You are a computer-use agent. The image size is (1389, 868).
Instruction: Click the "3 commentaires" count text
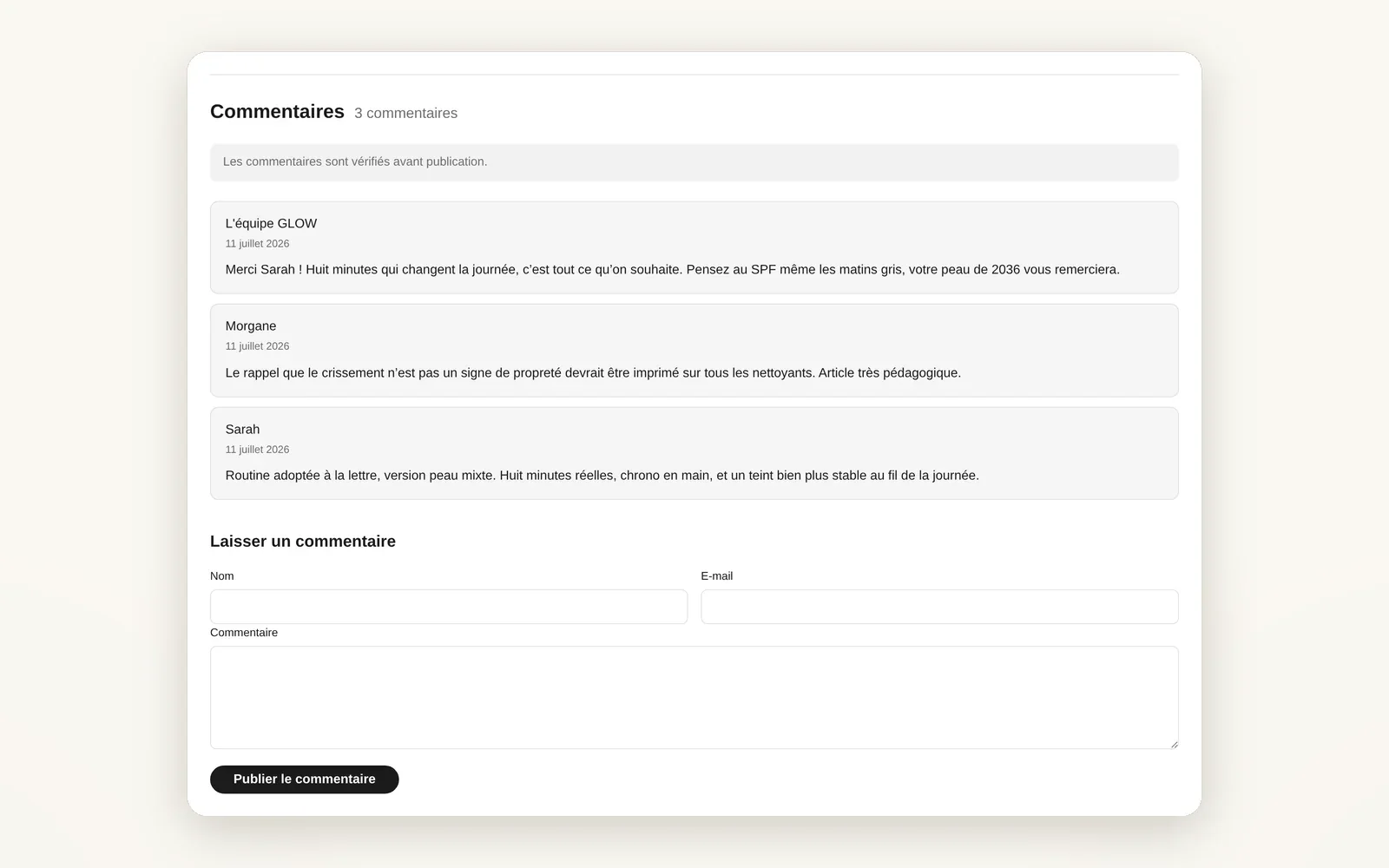pyautogui.click(x=405, y=114)
